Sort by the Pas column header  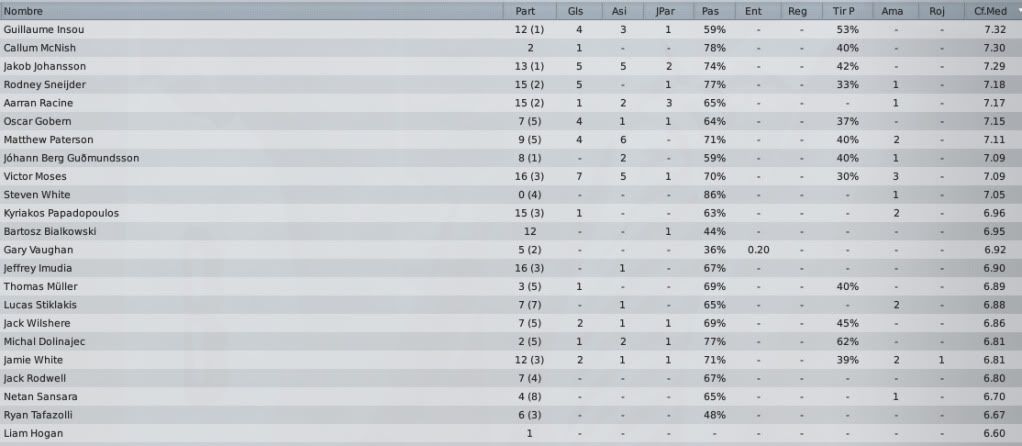point(710,11)
